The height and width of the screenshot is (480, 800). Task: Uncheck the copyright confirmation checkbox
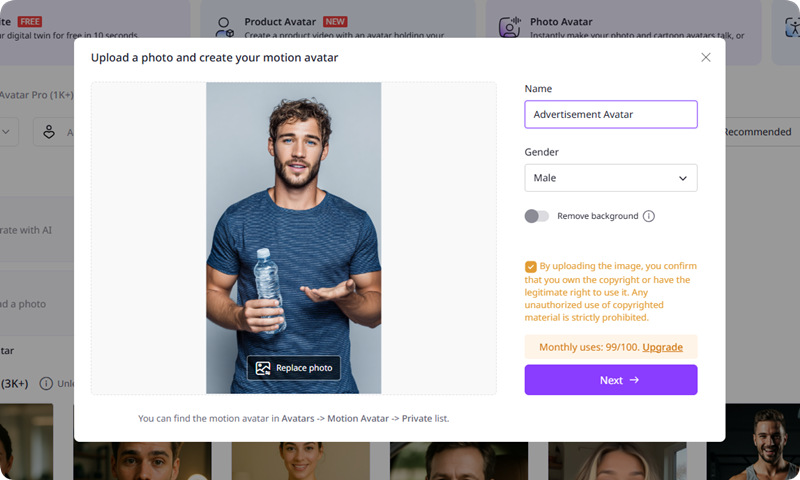(x=530, y=267)
